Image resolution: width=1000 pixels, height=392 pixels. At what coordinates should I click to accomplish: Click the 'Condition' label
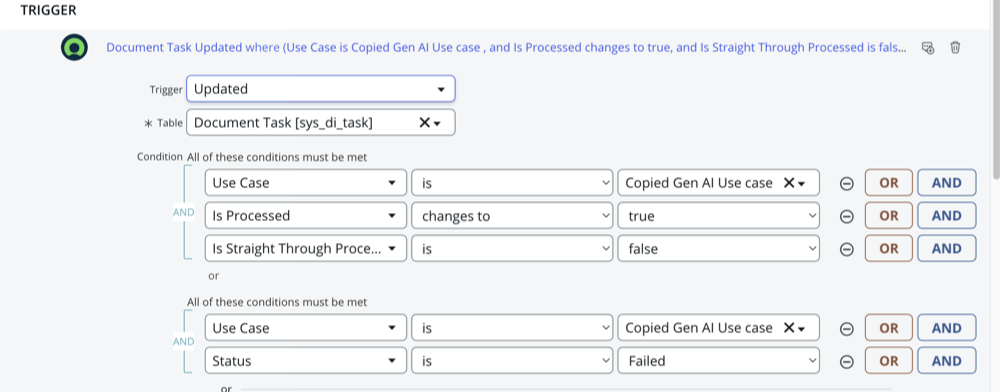tap(159, 156)
